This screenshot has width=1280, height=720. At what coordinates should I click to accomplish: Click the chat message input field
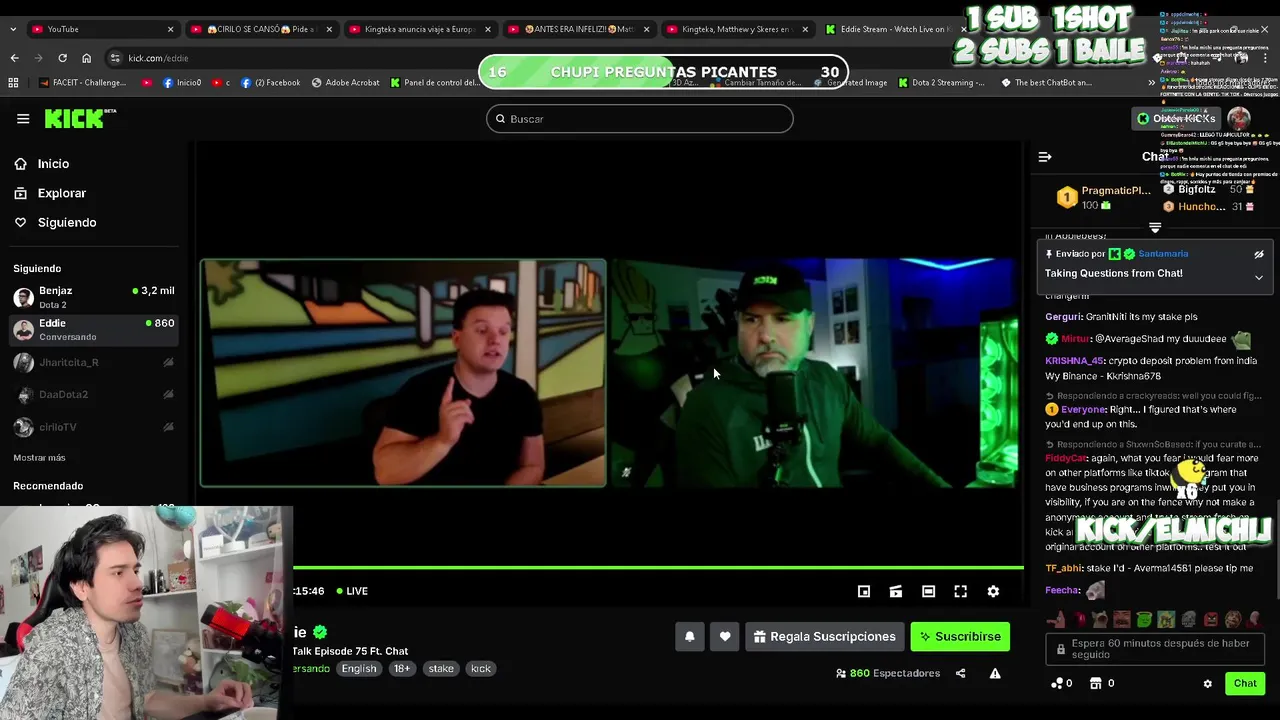pyautogui.click(x=1155, y=648)
